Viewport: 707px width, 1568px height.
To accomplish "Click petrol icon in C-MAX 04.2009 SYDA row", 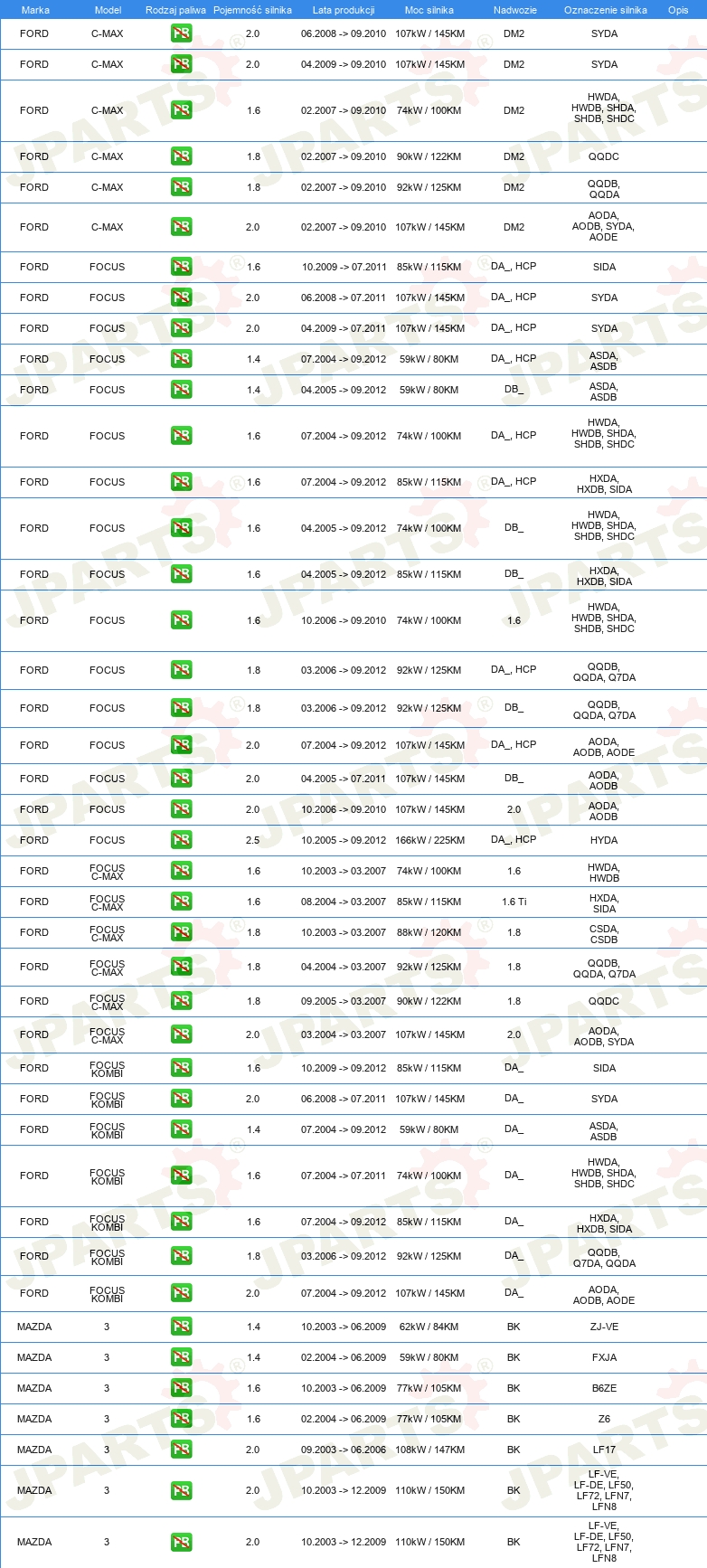I will [x=181, y=64].
